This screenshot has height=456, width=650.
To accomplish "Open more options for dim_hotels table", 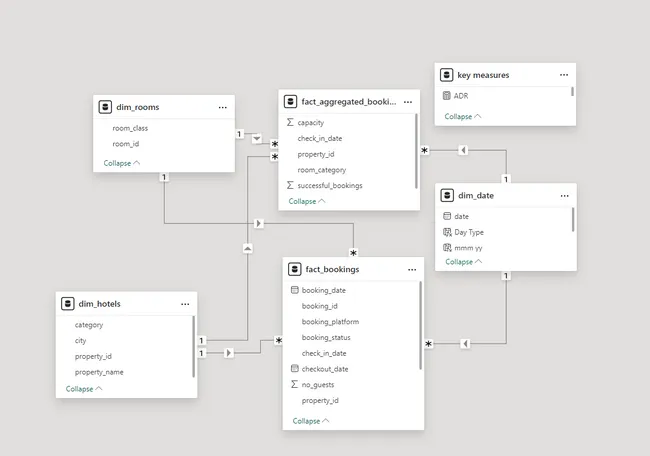I will tap(185, 304).
